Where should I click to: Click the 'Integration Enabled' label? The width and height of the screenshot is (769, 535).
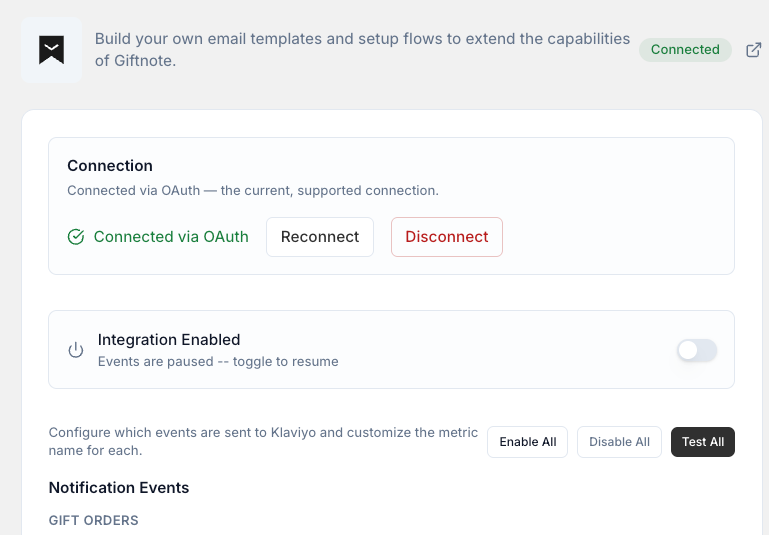click(x=169, y=339)
